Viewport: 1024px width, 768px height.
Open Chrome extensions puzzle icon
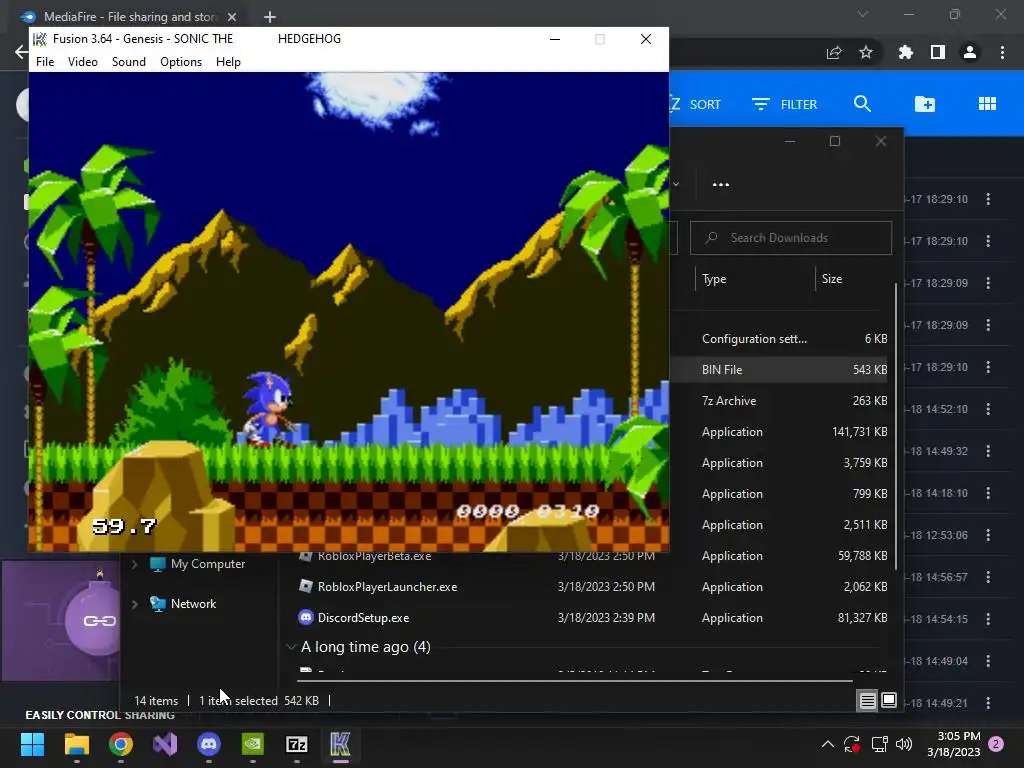coord(906,52)
